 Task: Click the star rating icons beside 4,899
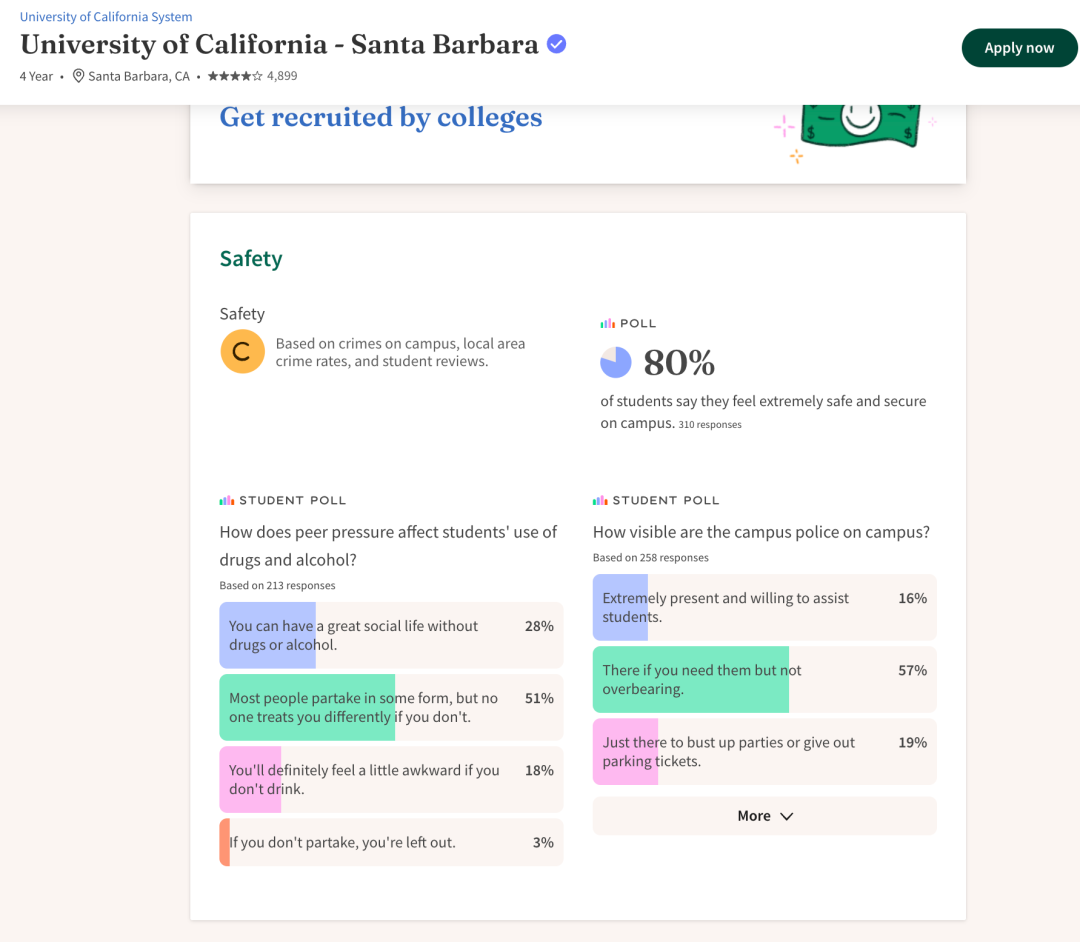click(x=235, y=76)
